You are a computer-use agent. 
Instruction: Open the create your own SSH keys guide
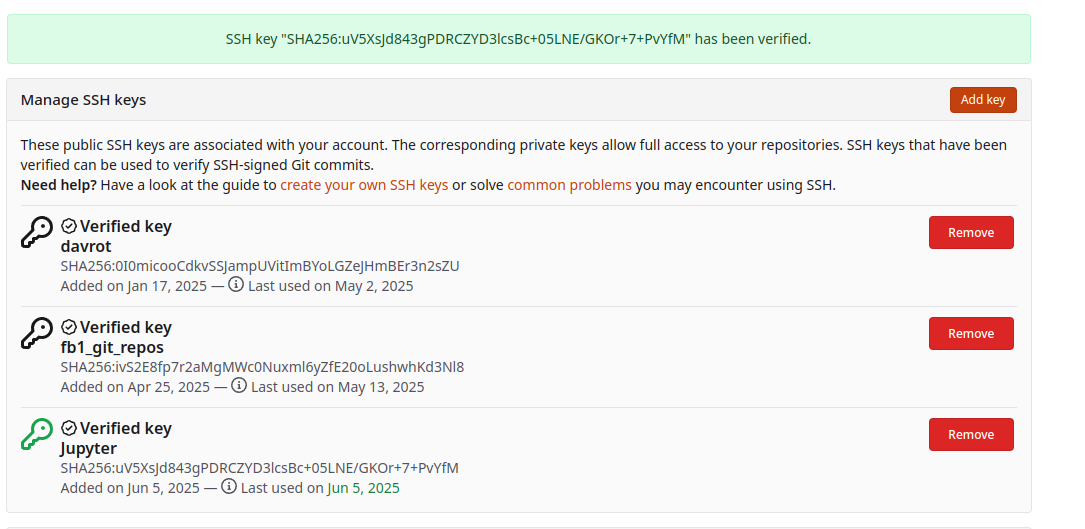coord(364,186)
